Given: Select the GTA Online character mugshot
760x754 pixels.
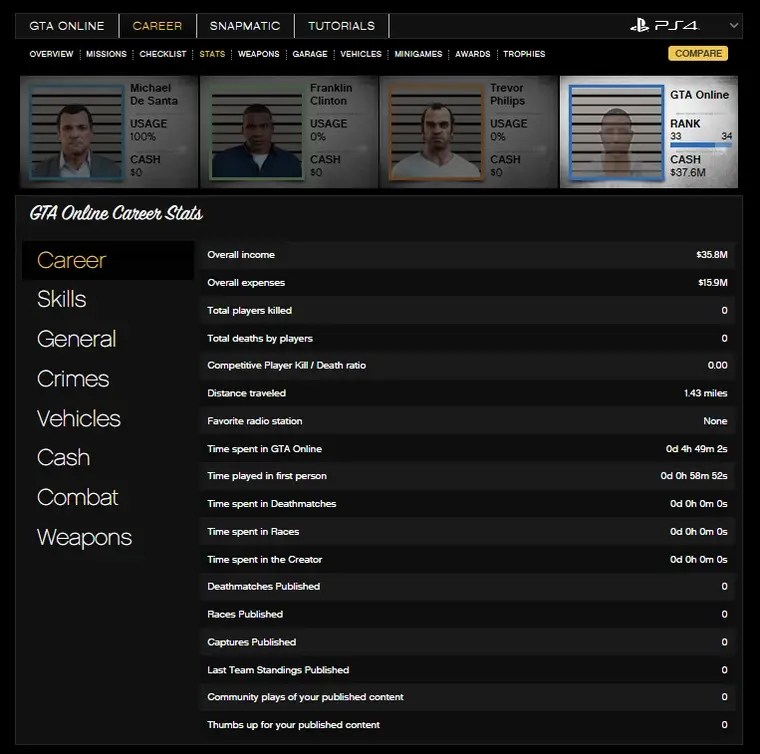Looking at the screenshot, I should (617, 133).
